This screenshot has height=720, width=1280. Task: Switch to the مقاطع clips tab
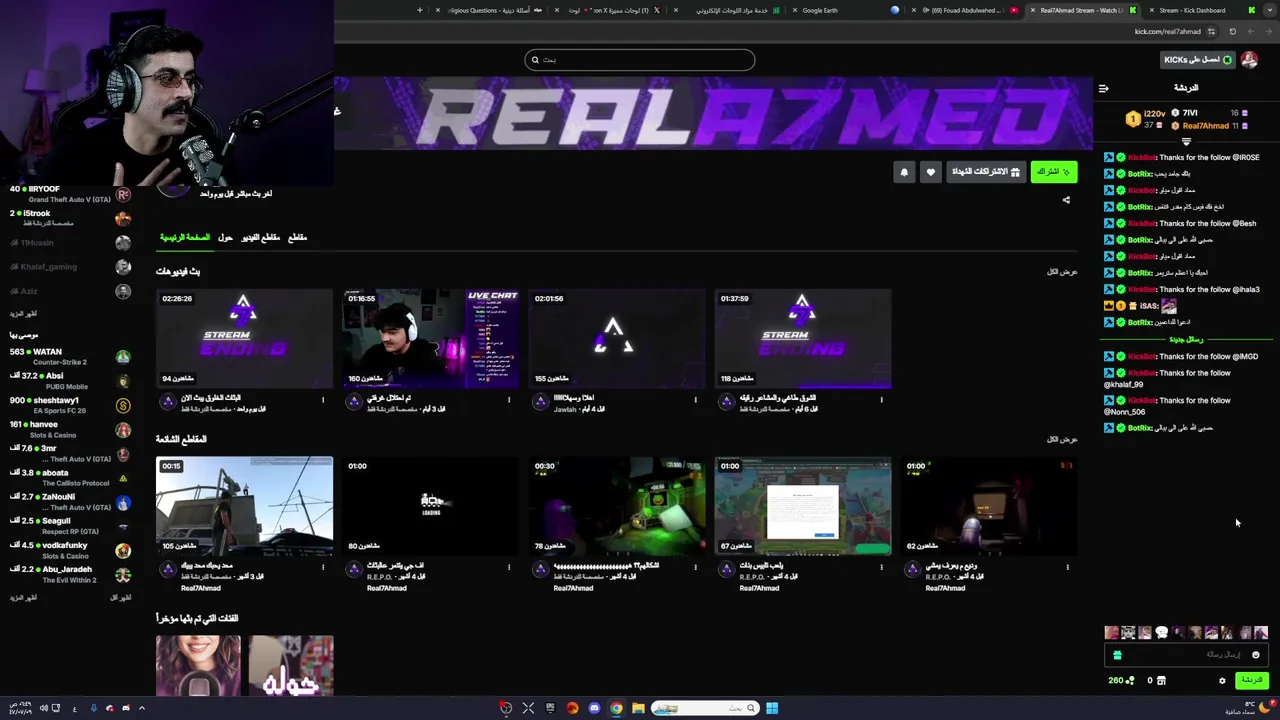pos(297,237)
